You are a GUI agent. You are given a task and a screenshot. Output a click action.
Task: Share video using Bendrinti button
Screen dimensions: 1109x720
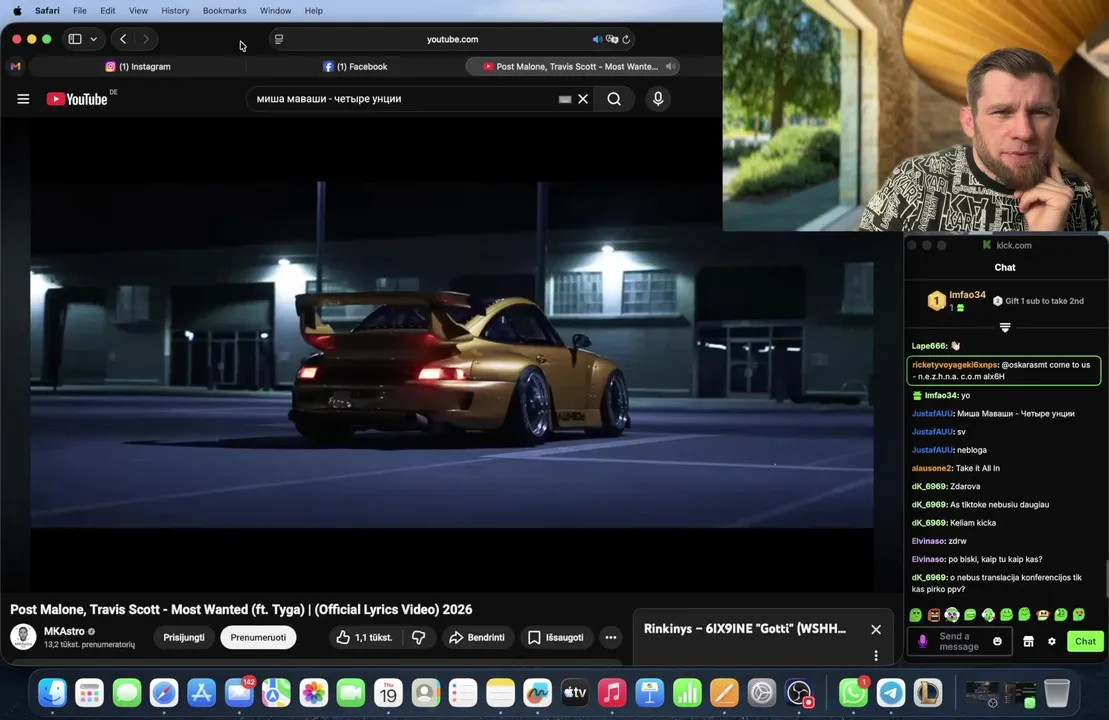coord(477,637)
